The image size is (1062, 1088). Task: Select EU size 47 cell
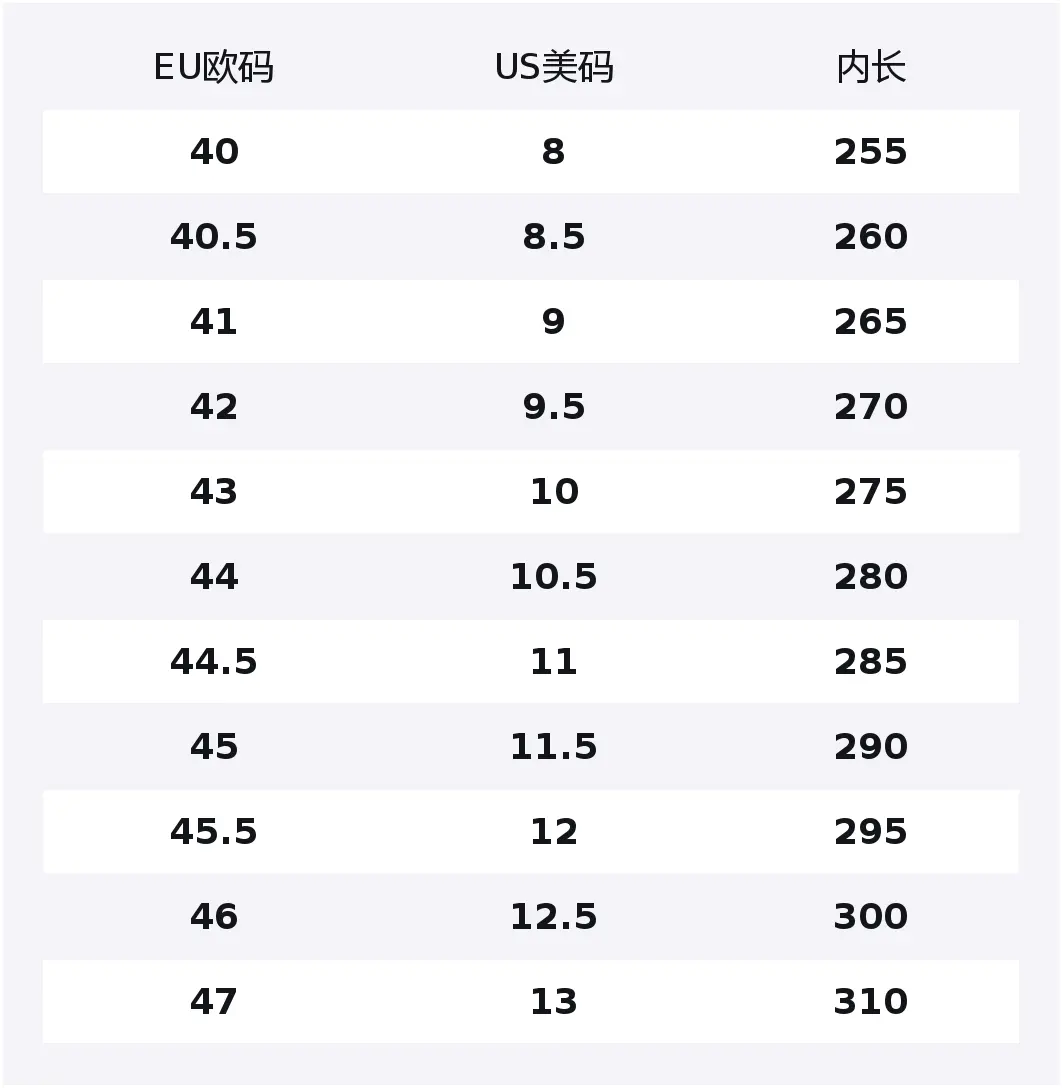214,1001
